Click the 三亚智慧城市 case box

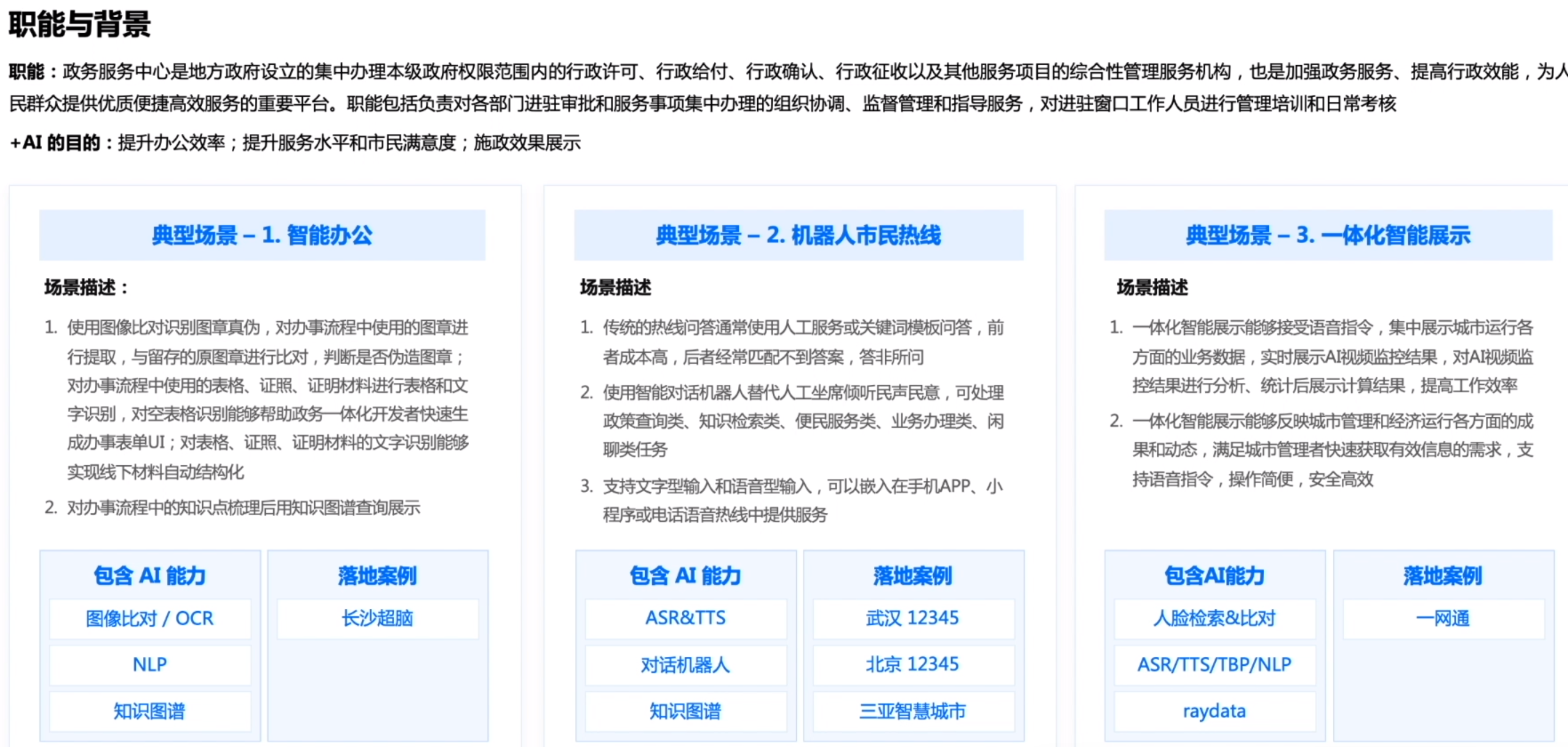(x=913, y=711)
